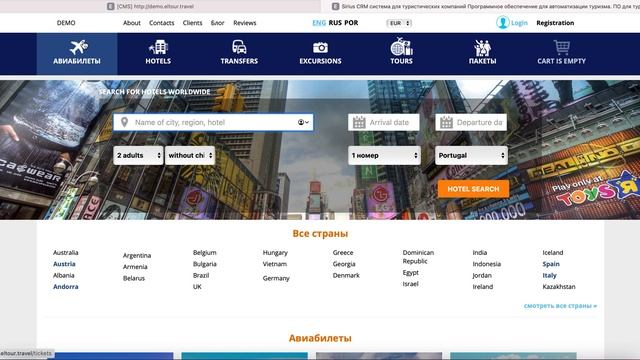Select Albania in country list

coord(64,276)
